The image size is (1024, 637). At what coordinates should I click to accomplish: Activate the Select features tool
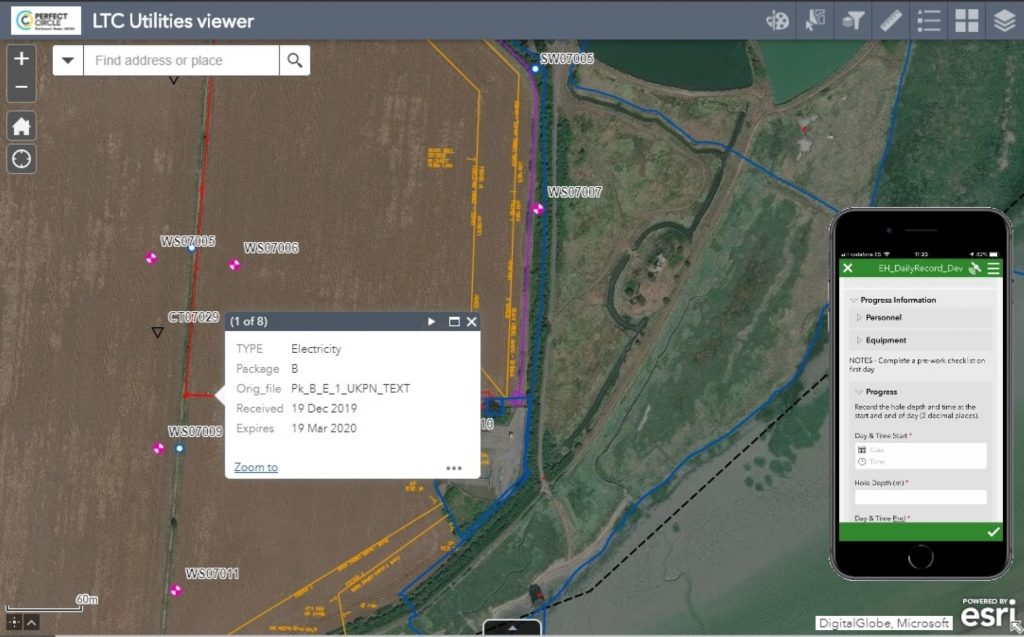pyautogui.click(x=815, y=20)
